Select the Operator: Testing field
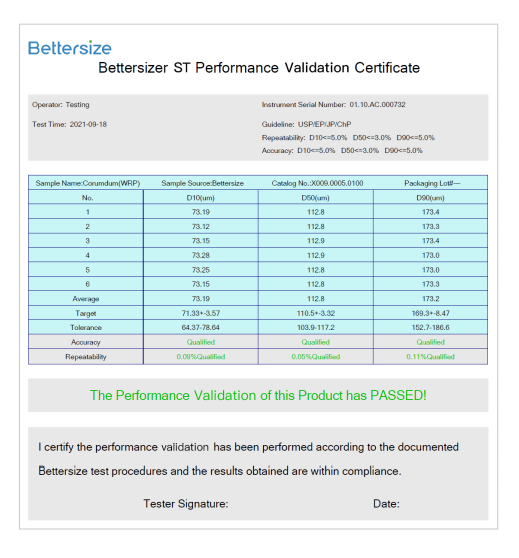This screenshot has width=519, height=558. 61,105
